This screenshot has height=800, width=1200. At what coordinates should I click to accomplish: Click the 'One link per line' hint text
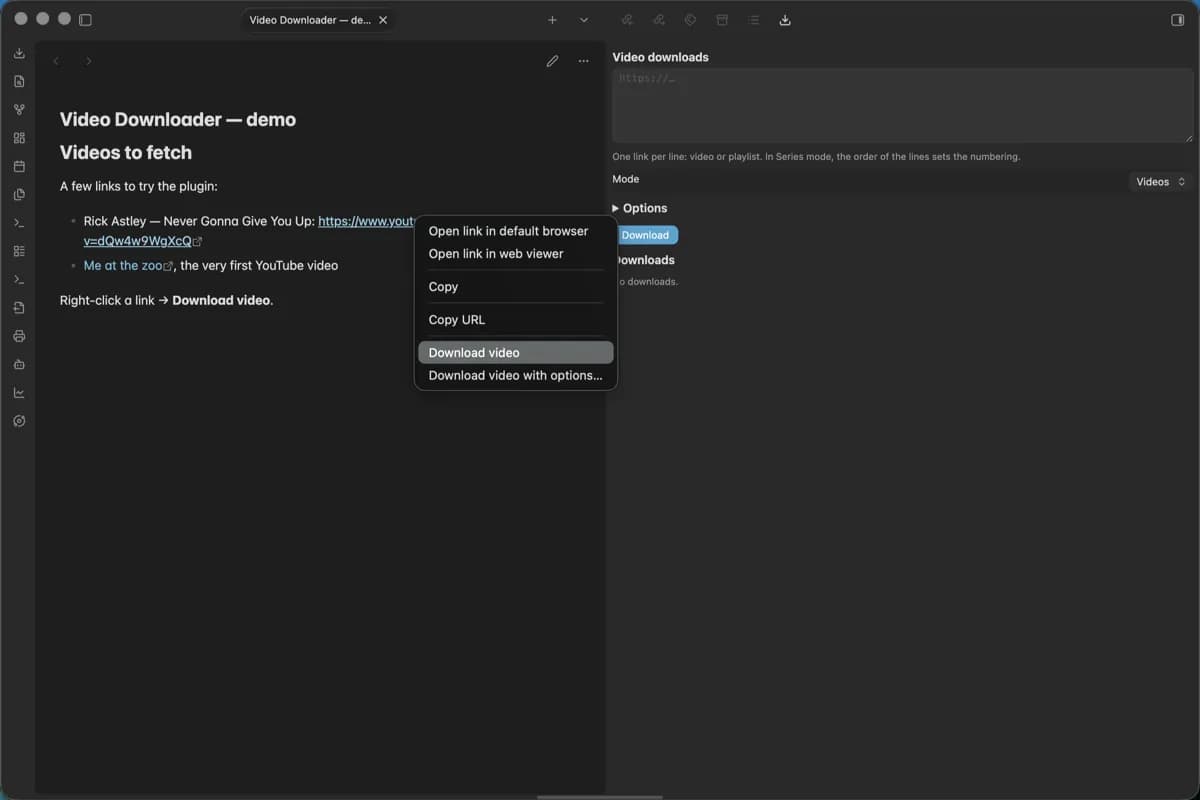(x=816, y=157)
